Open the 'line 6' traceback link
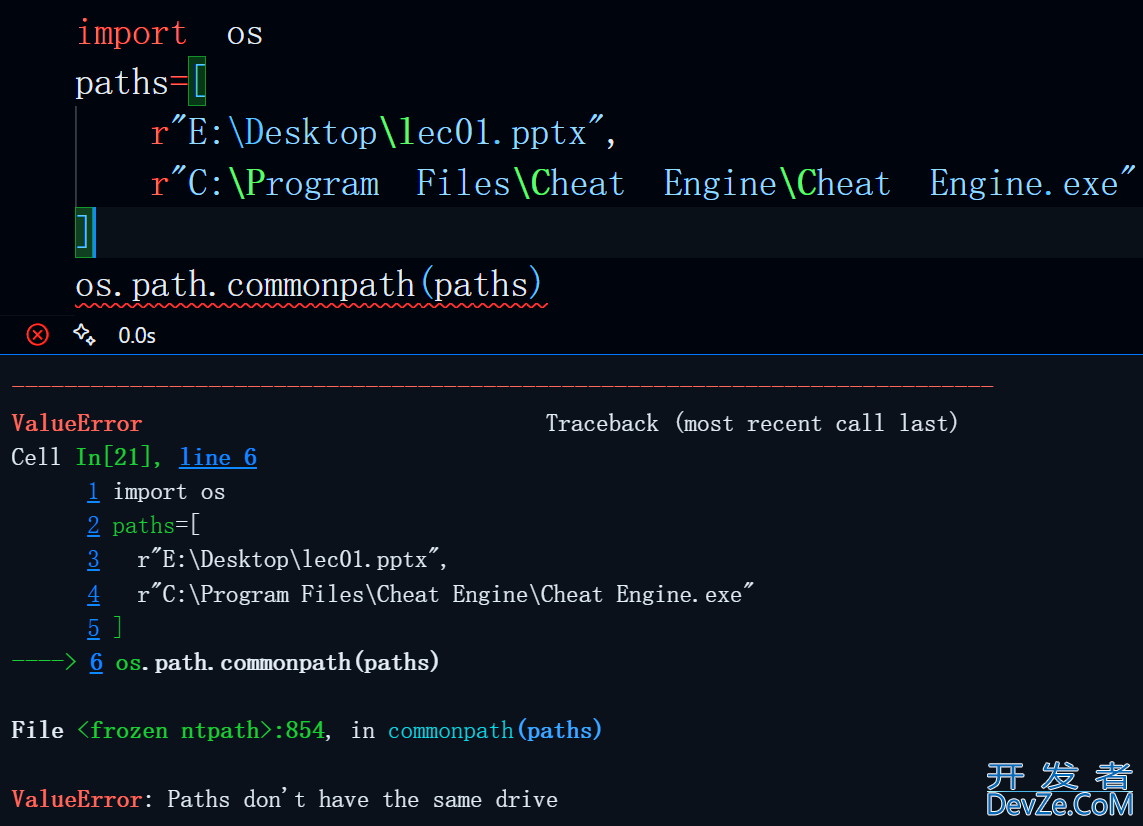The height and width of the screenshot is (826, 1143). click(218, 457)
